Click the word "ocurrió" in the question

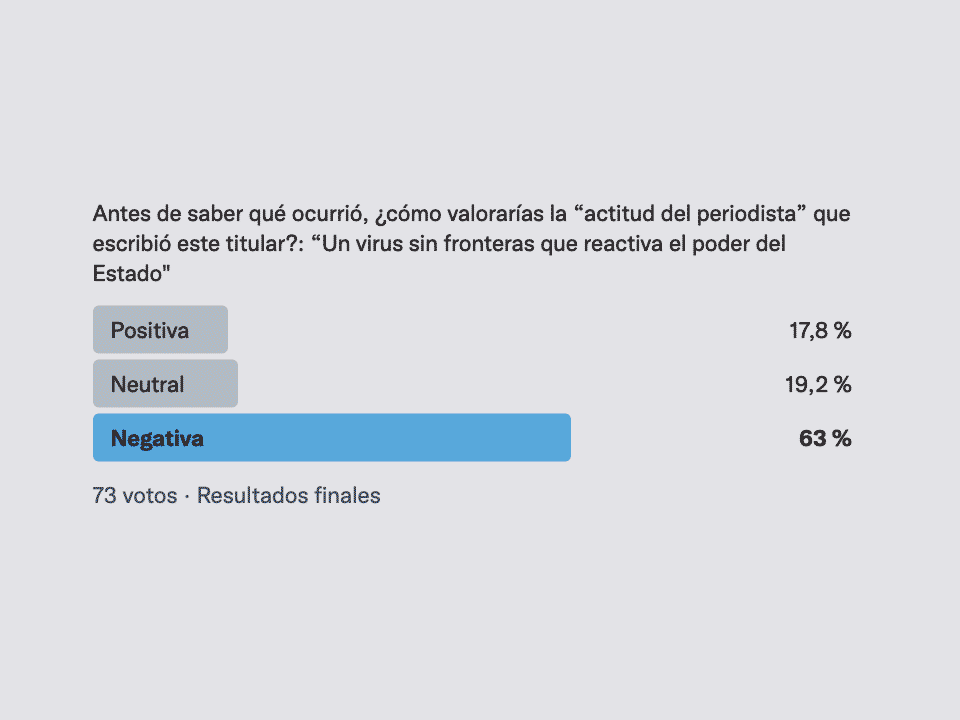(x=329, y=214)
